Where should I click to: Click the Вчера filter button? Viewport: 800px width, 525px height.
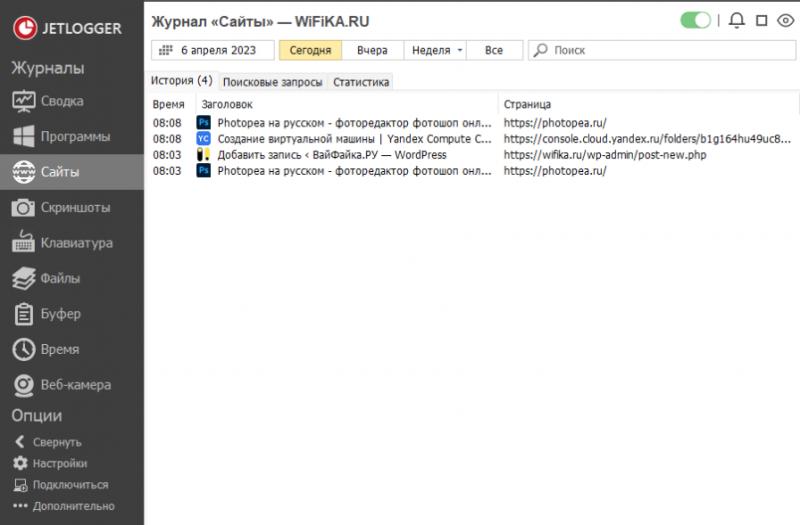point(372,50)
